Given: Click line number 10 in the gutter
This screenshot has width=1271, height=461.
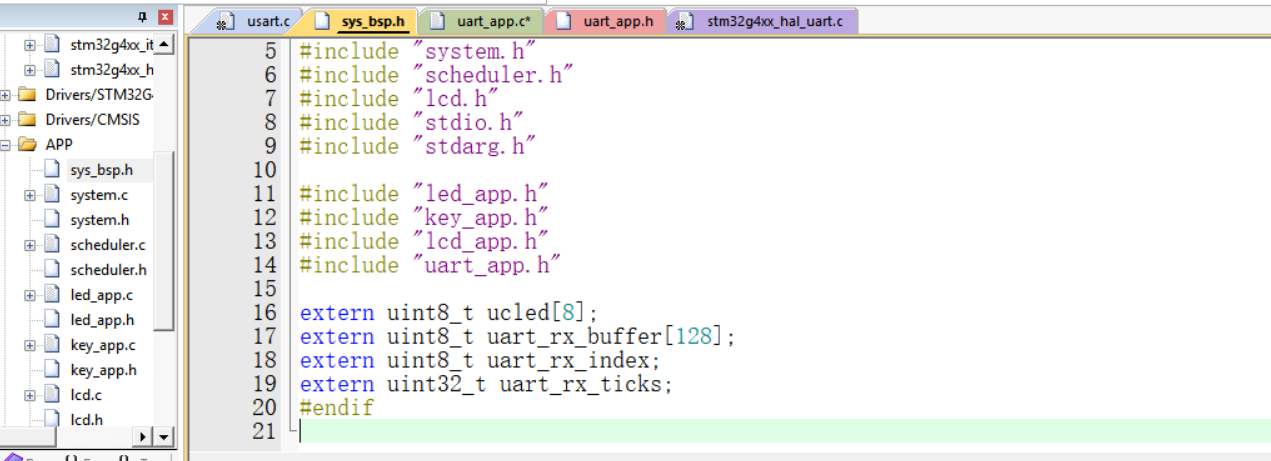Looking at the screenshot, I should [x=264, y=171].
